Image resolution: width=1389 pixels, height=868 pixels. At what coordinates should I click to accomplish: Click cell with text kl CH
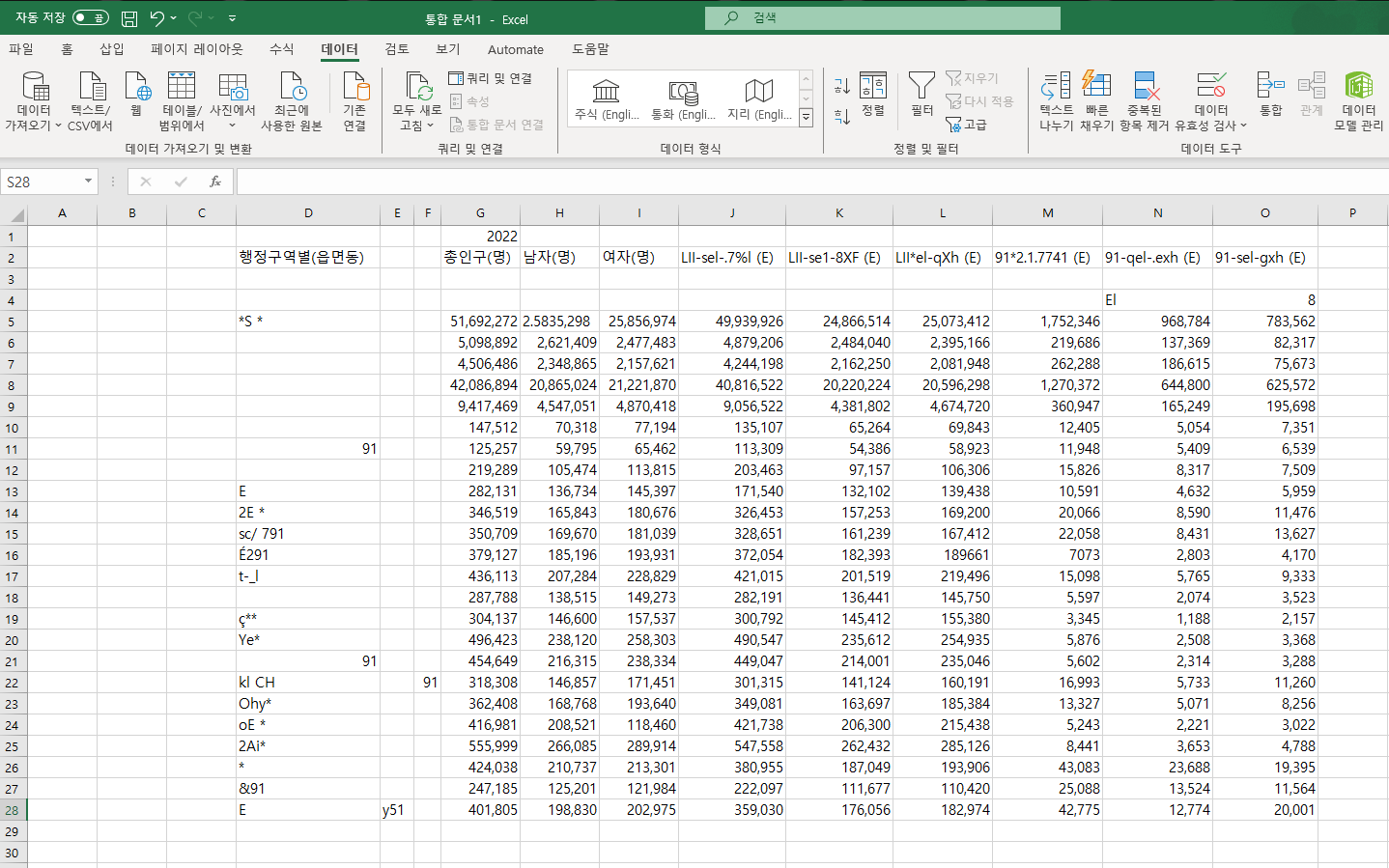(308, 682)
